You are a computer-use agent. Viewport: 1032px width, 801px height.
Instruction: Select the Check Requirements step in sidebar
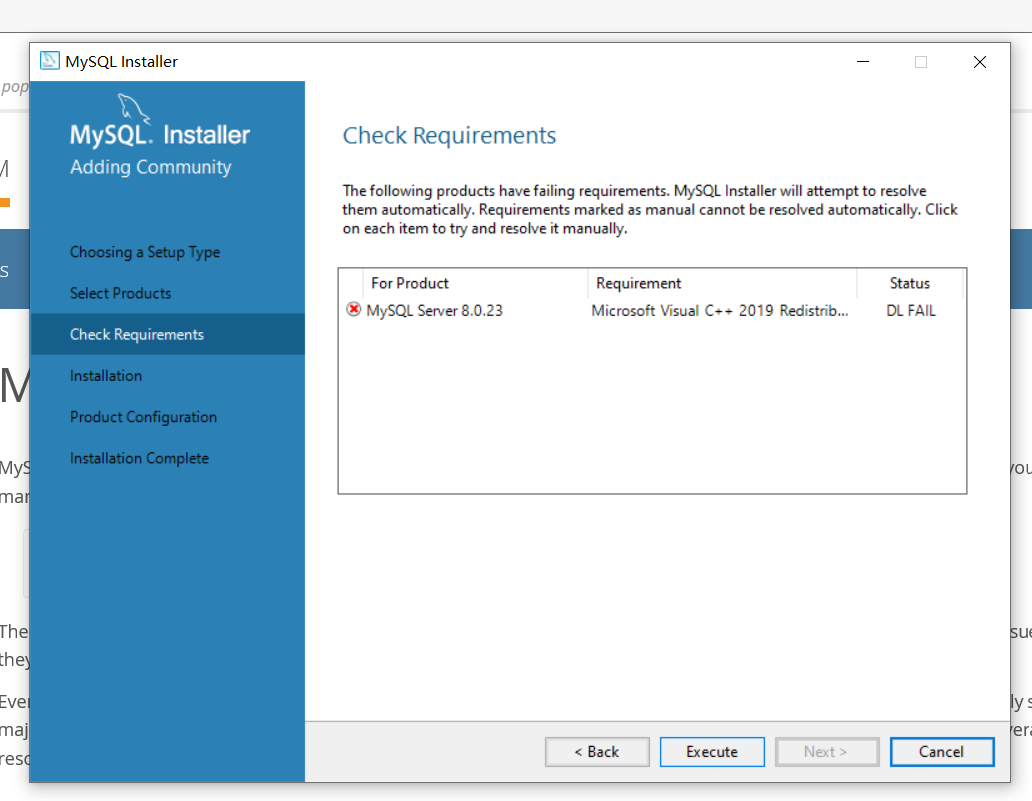tap(167, 334)
